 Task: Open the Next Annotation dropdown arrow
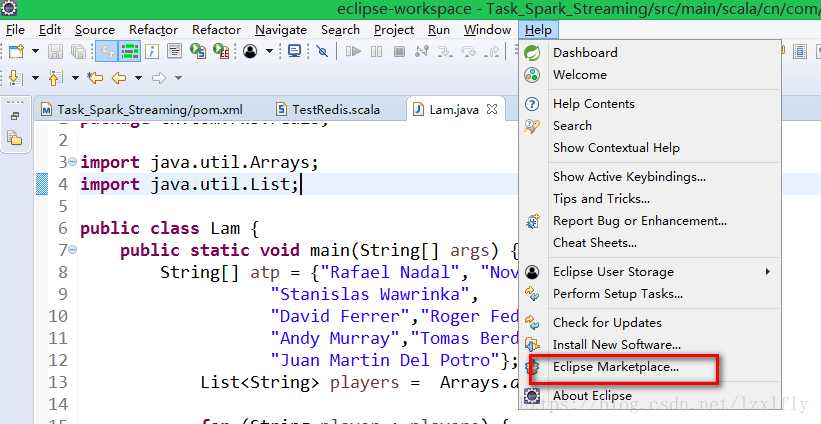click(x=35, y=78)
